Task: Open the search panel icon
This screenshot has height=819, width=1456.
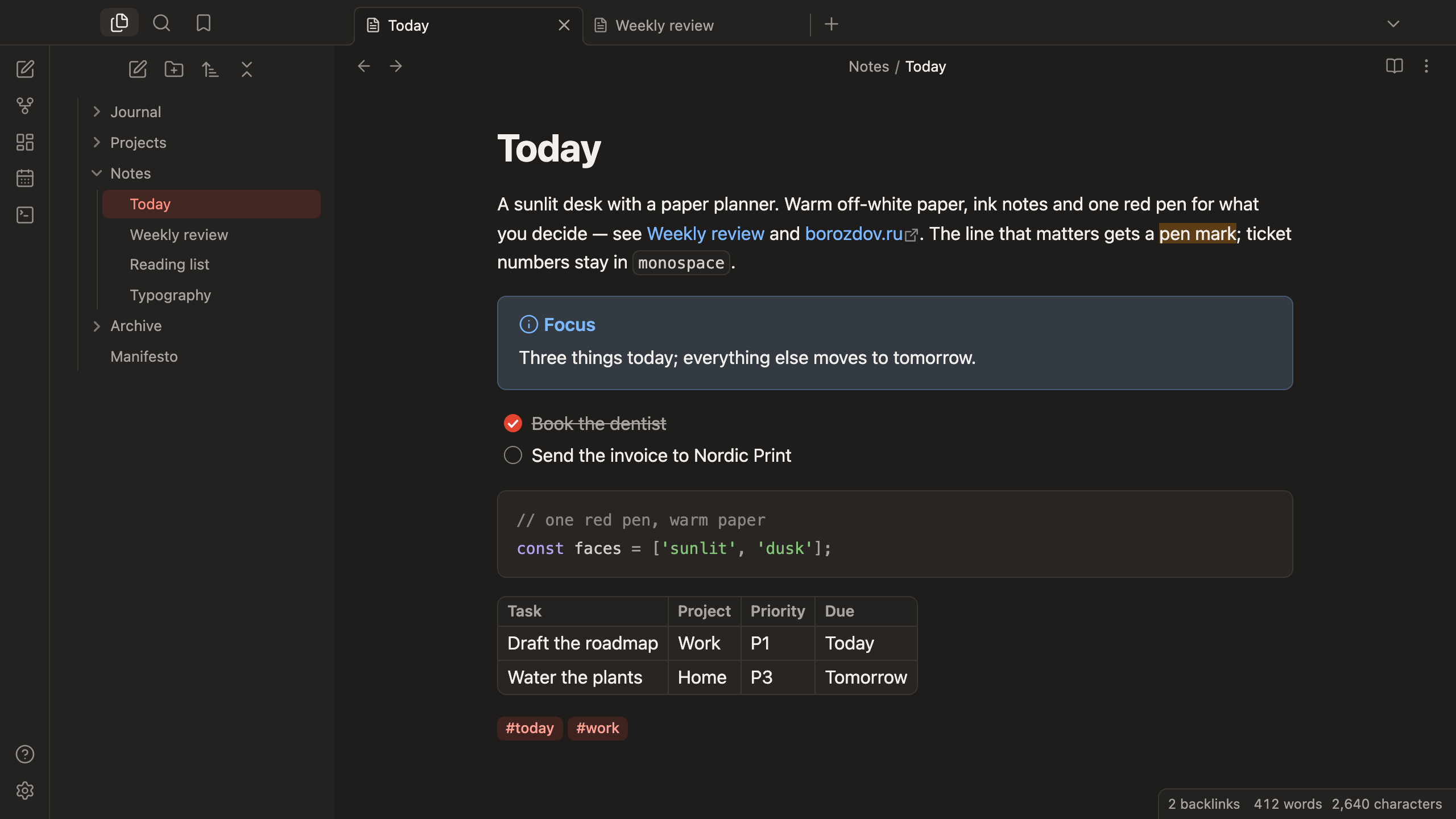Action: pyautogui.click(x=162, y=23)
